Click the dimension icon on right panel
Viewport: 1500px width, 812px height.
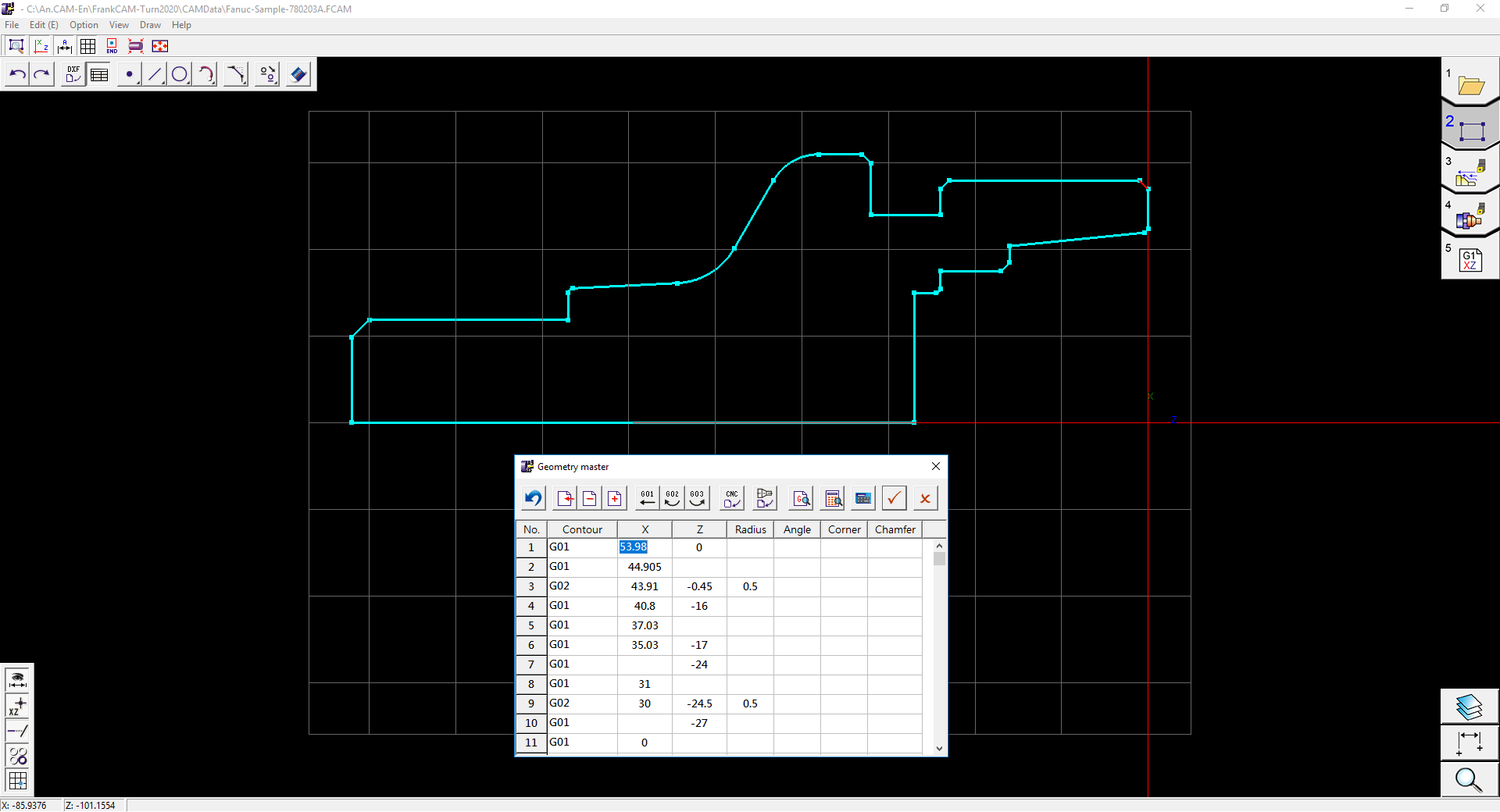tap(1470, 743)
